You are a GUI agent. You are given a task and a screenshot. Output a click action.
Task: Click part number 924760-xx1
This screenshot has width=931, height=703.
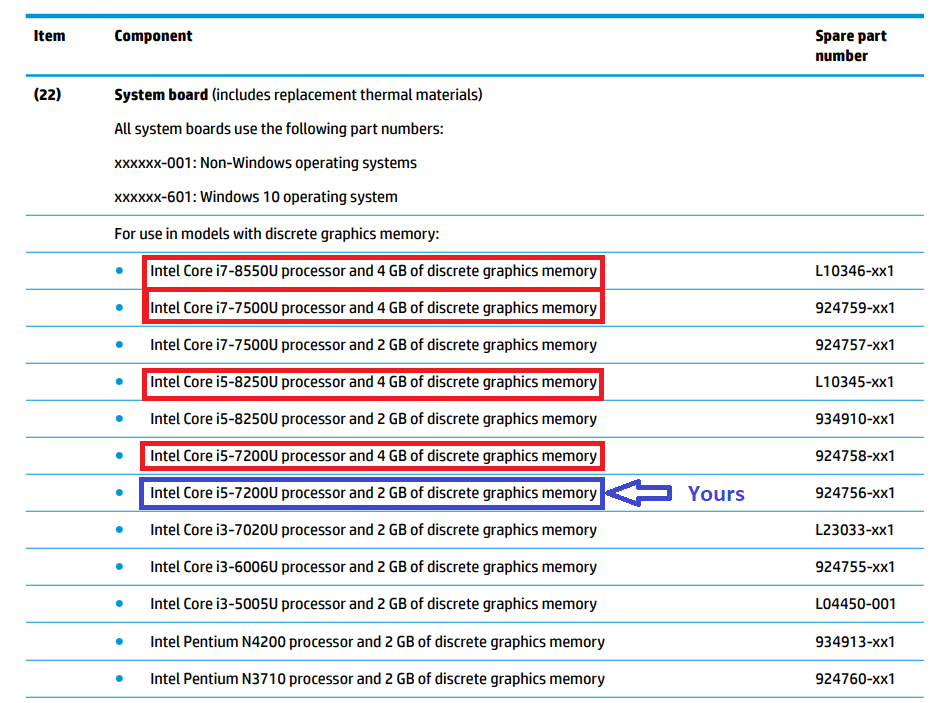pyautogui.click(x=854, y=679)
